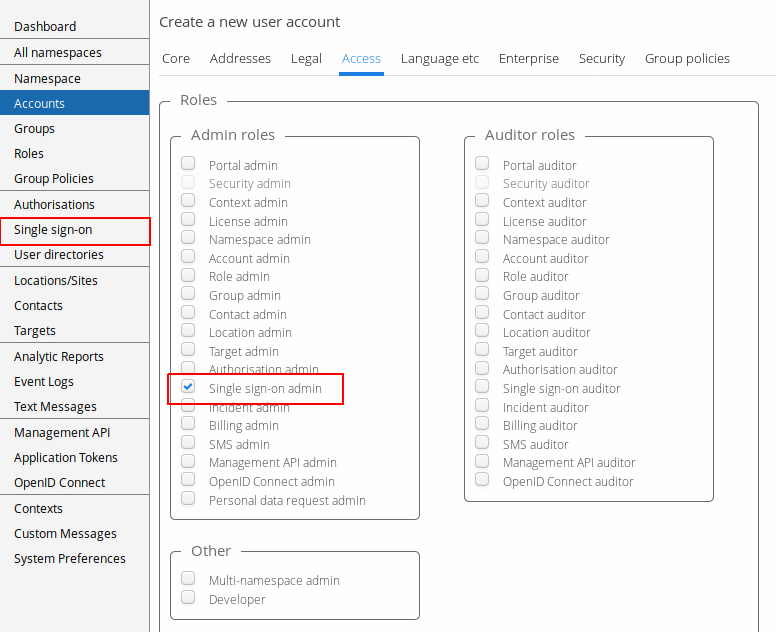Open Single sign-on in the sidebar

[x=53, y=230]
